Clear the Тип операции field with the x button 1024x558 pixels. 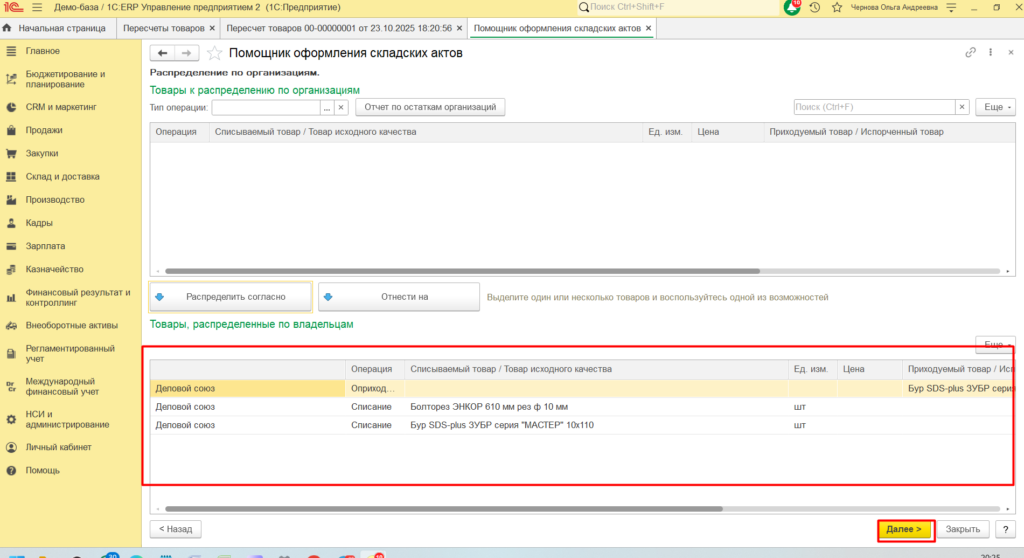[341, 107]
